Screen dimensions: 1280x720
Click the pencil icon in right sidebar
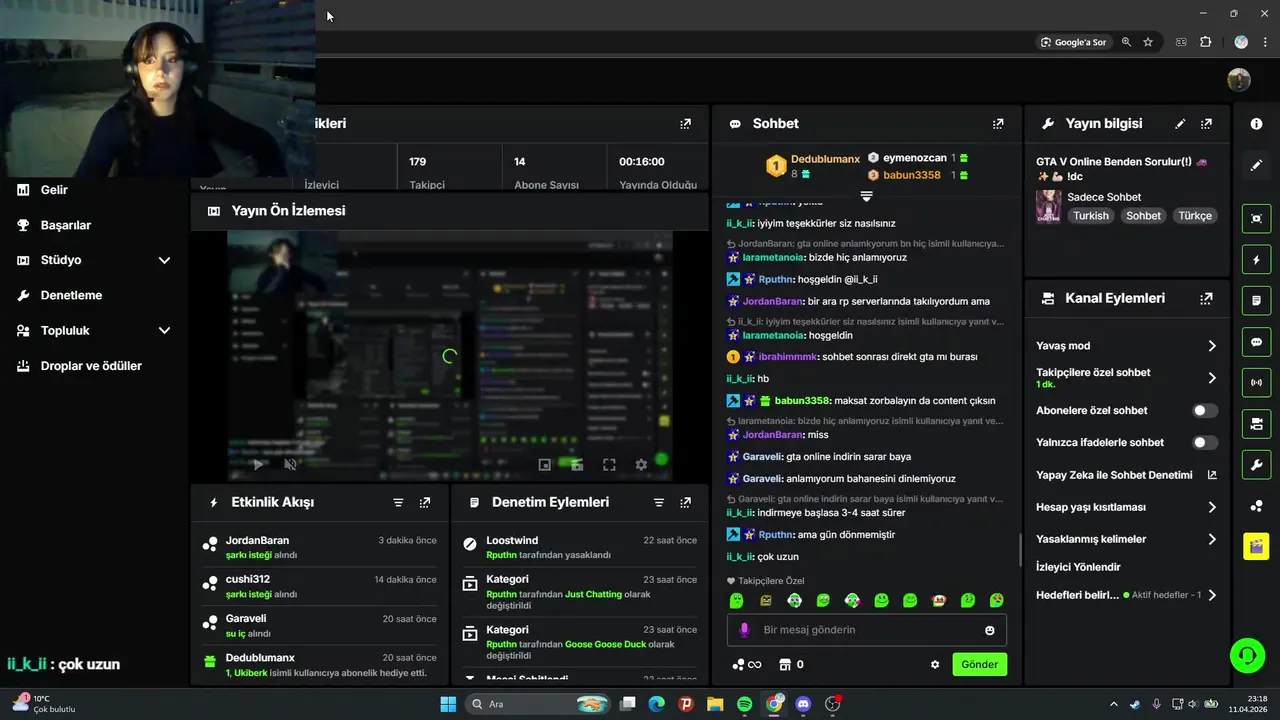[x=1256, y=165]
